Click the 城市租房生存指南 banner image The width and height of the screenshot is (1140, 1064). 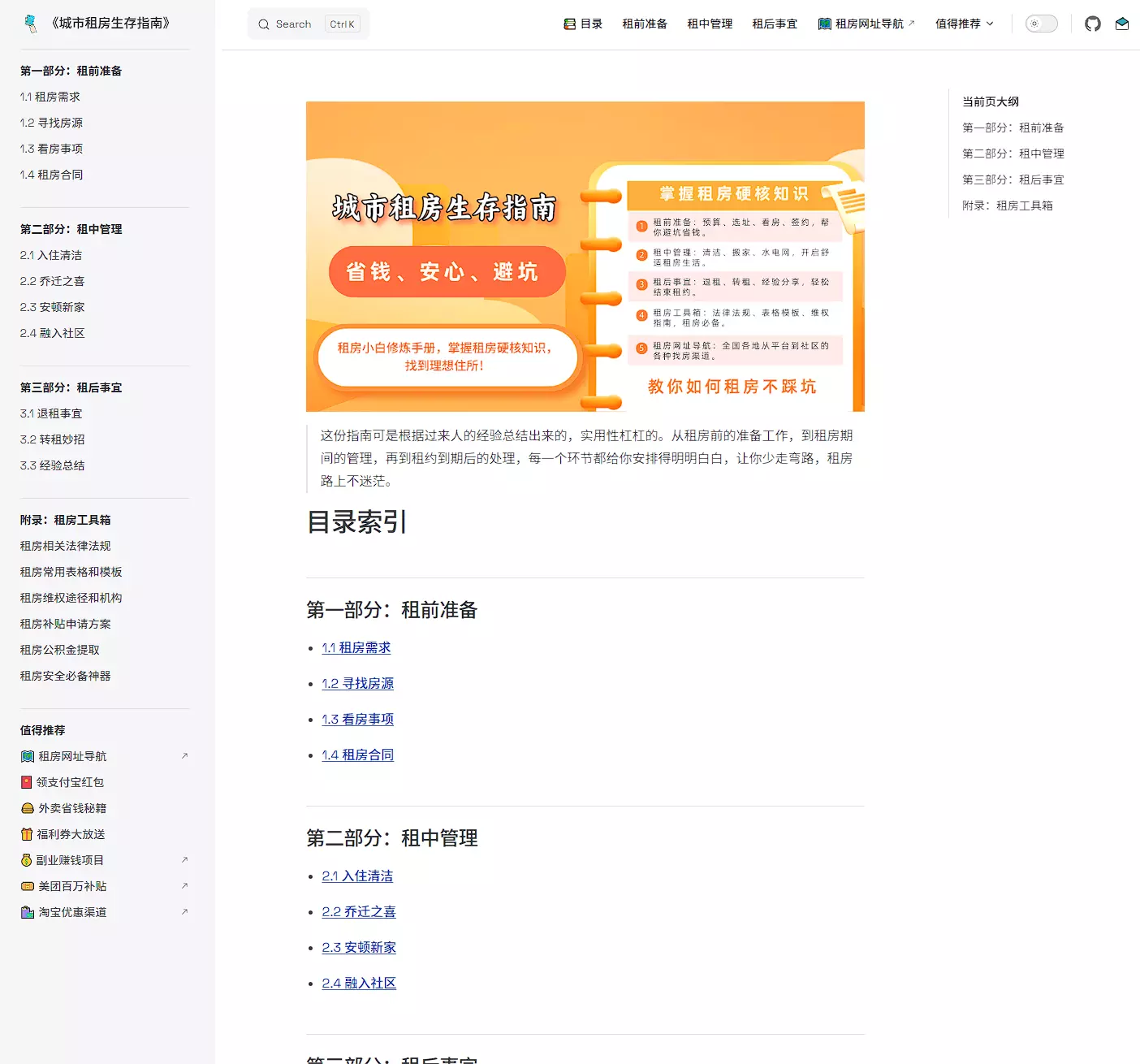(585, 256)
